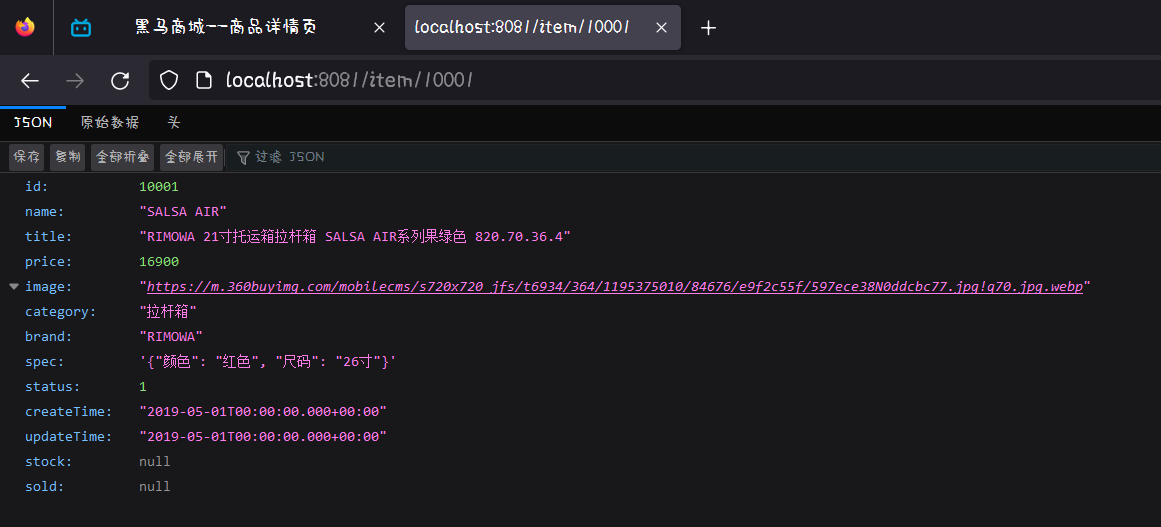Screen dimensions: 1161x527
Task: Select the "RIMOWA" brand value
Action: [171, 337]
